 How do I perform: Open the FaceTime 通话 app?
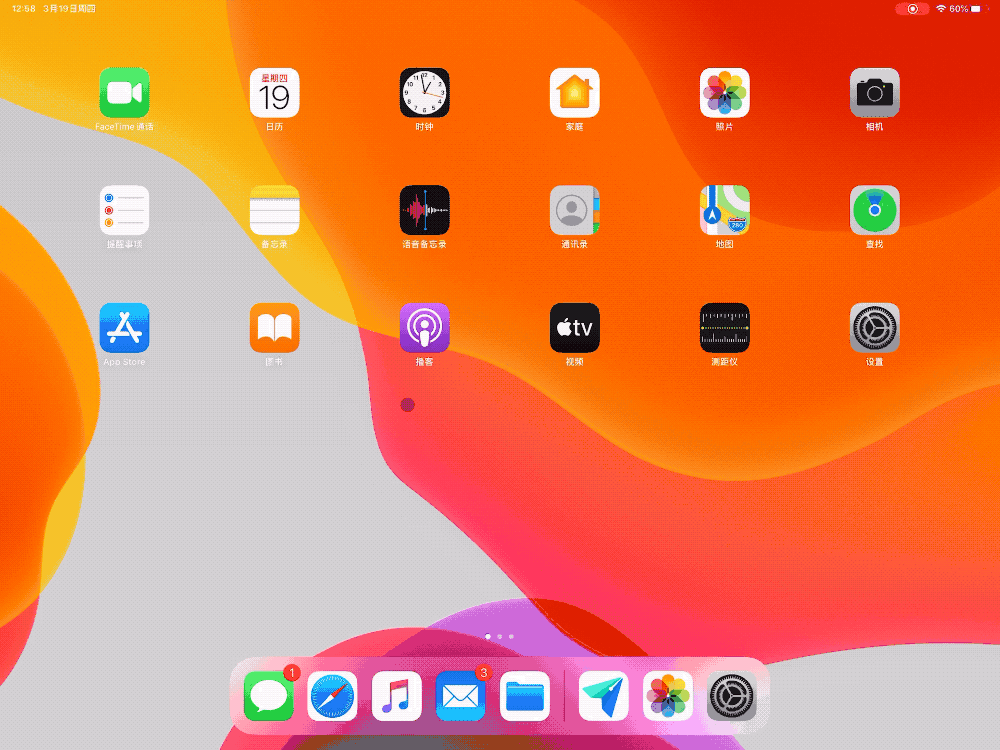tap(124, 91)
